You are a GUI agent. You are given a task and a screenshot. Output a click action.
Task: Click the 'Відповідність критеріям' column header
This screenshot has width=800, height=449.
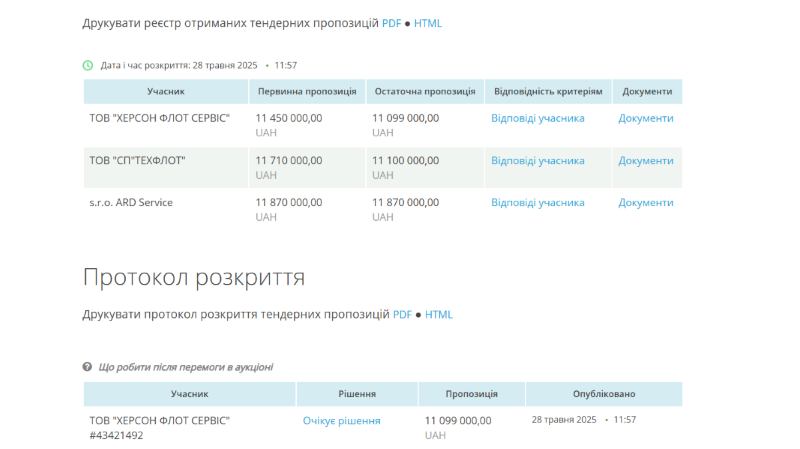coord(548,91)
